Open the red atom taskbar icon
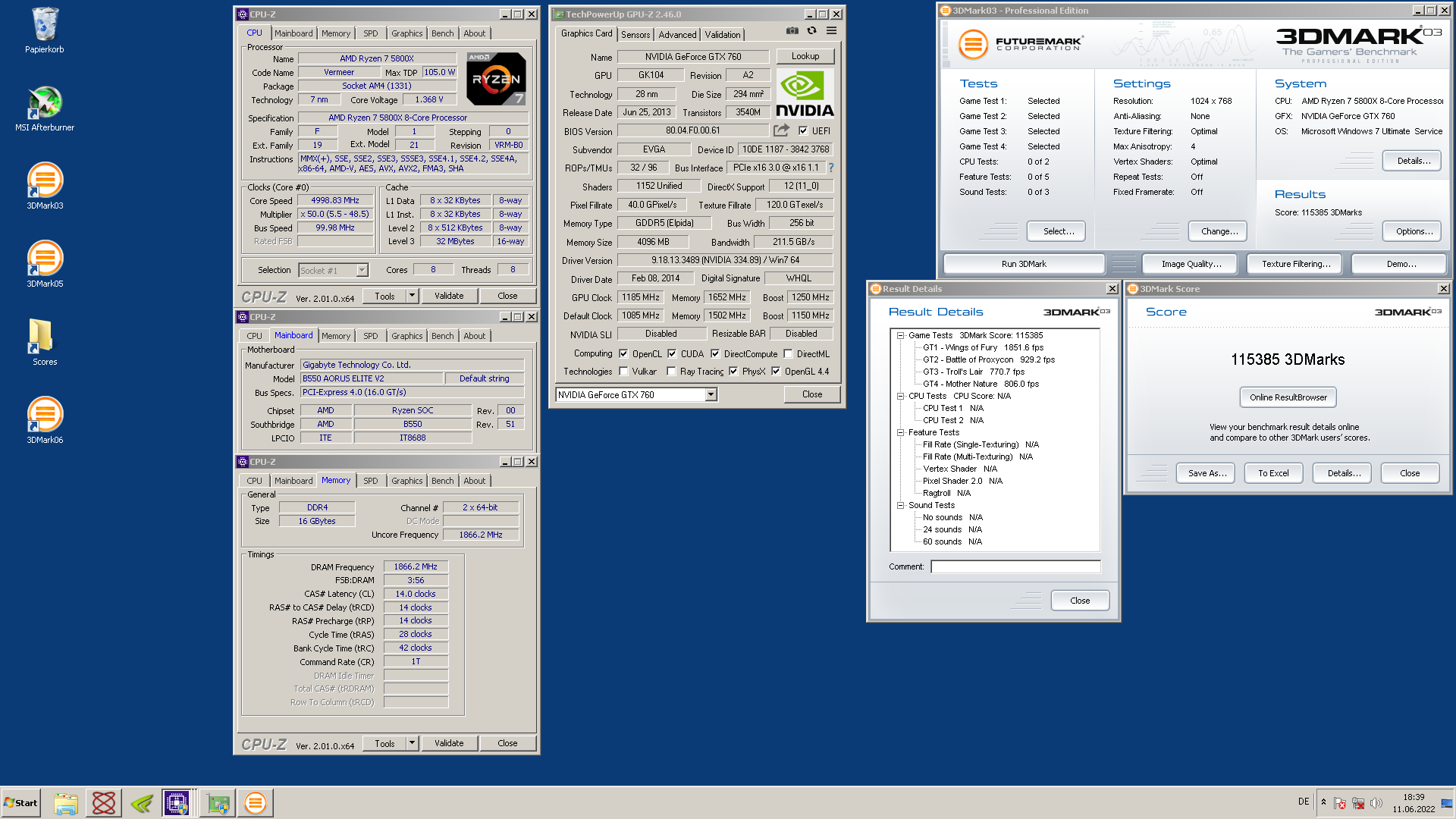The width and height of the screenshot is (1456, 819). (x=104, y=803)
